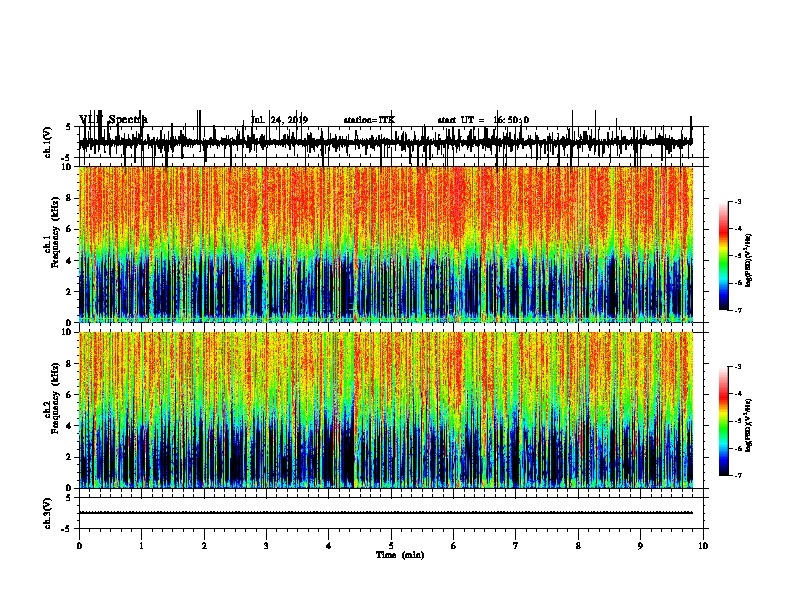Click the 'Time (min)' x-axis label
This screenshot has width=792, height=612.
400,555
